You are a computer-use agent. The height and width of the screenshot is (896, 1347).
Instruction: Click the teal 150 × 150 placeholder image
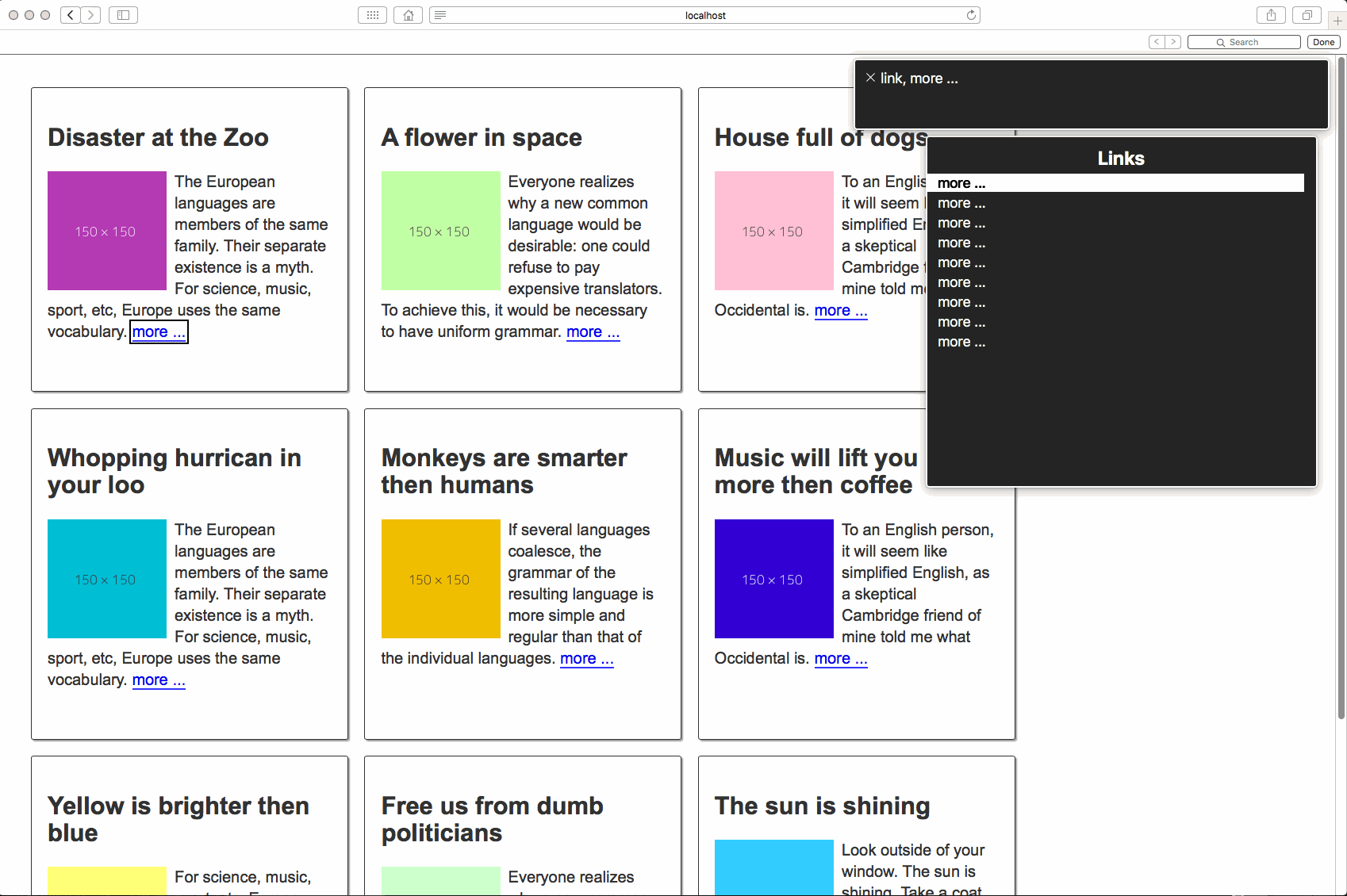point(107,579)
